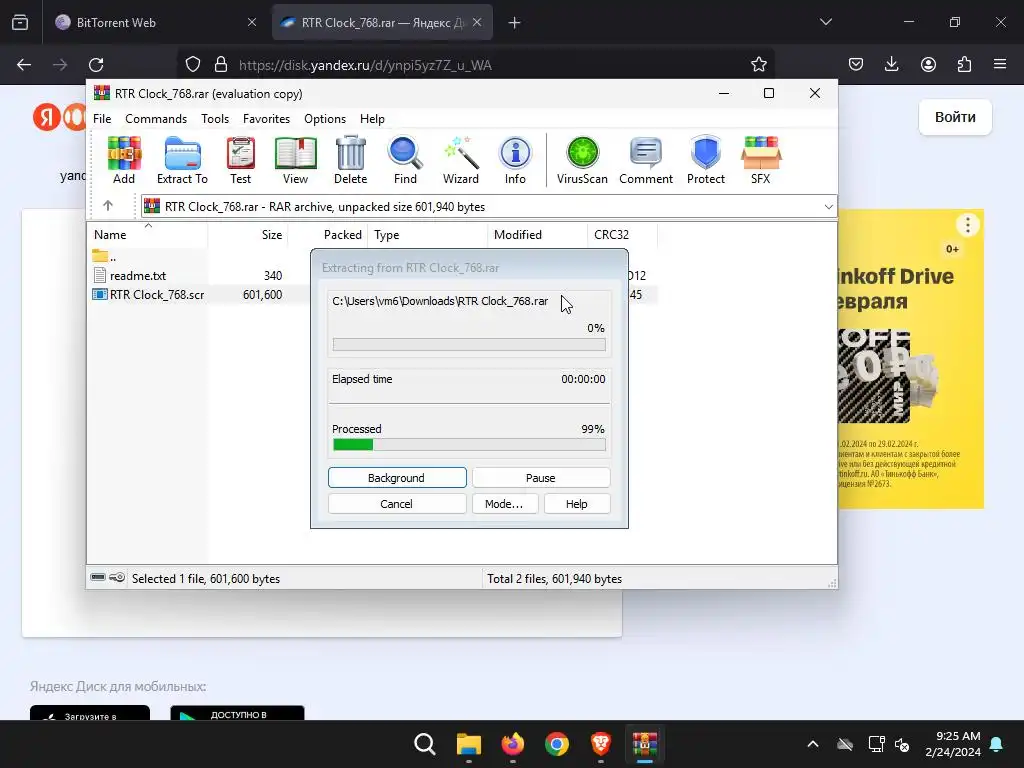The width and height of the screenshot is (1024, 768).
Task: Sort by CRC32 column header
Action: click(x=622, y=234)
